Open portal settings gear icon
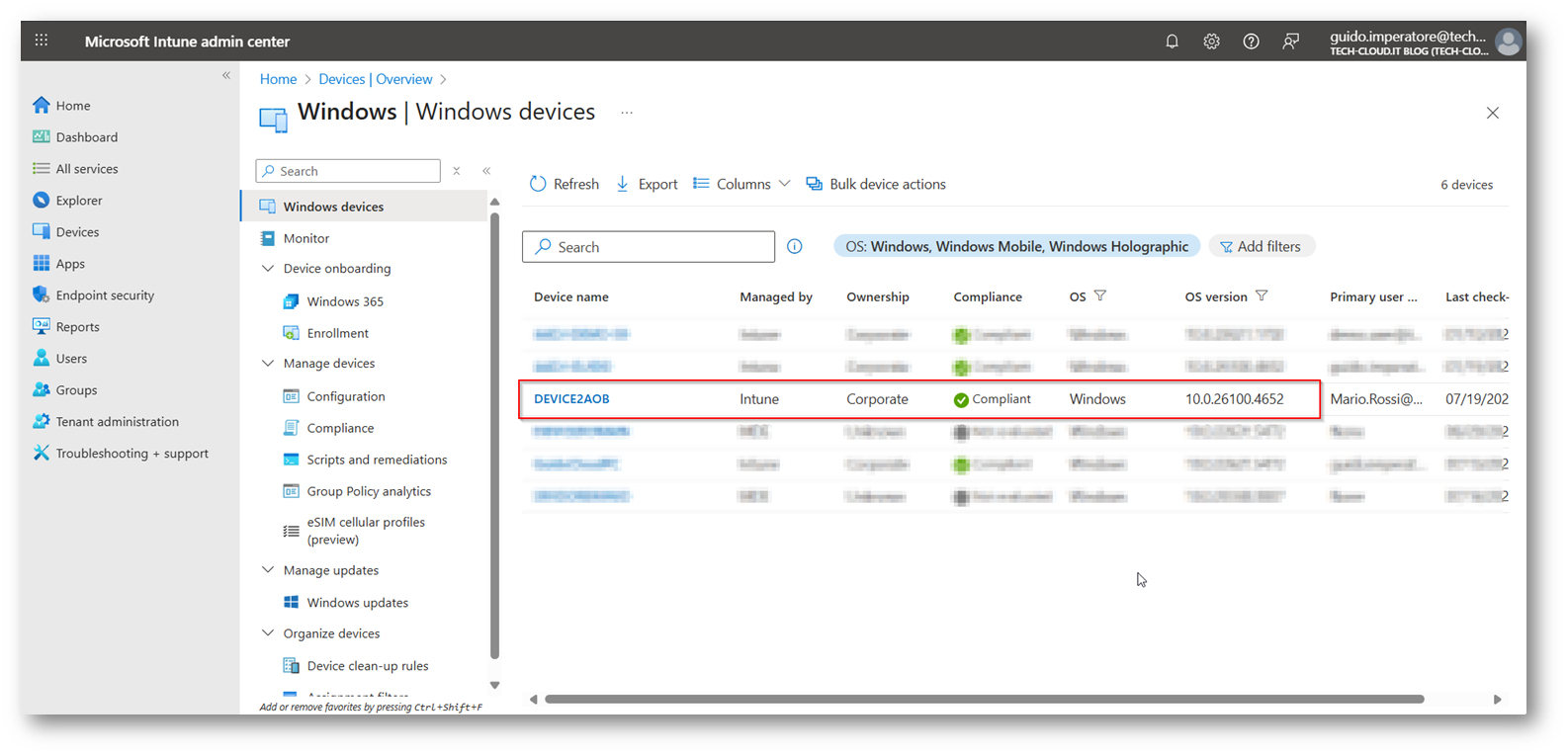The height and width of the screenshot is (756, 1568). point(1211,42)
